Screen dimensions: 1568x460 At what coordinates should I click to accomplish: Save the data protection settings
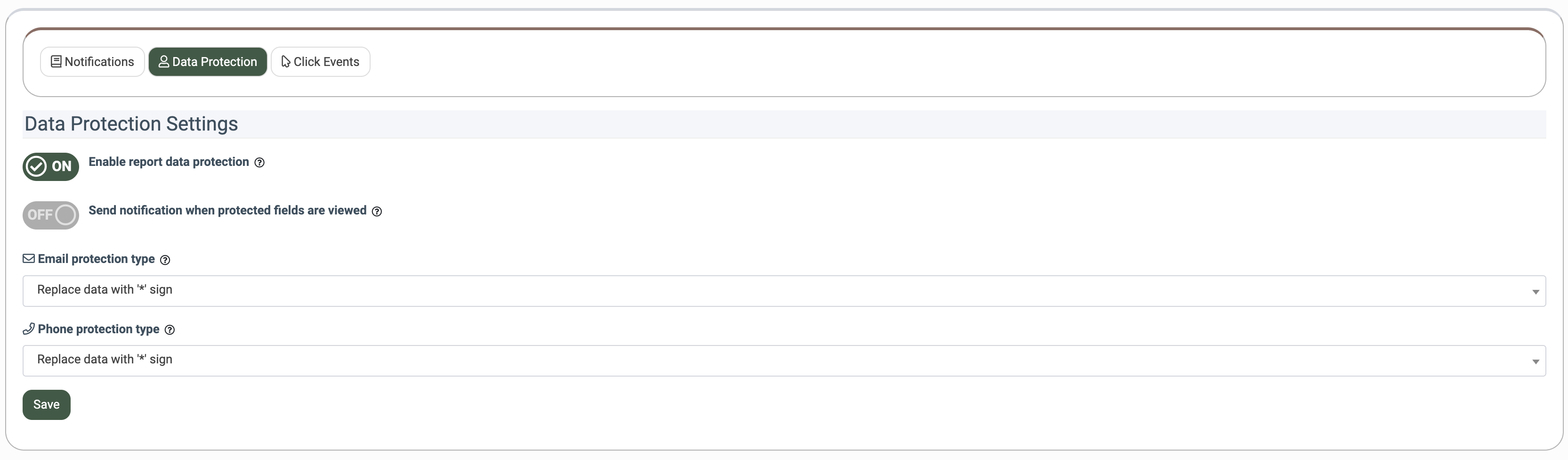pyautogui.click(x=46, y=404)
